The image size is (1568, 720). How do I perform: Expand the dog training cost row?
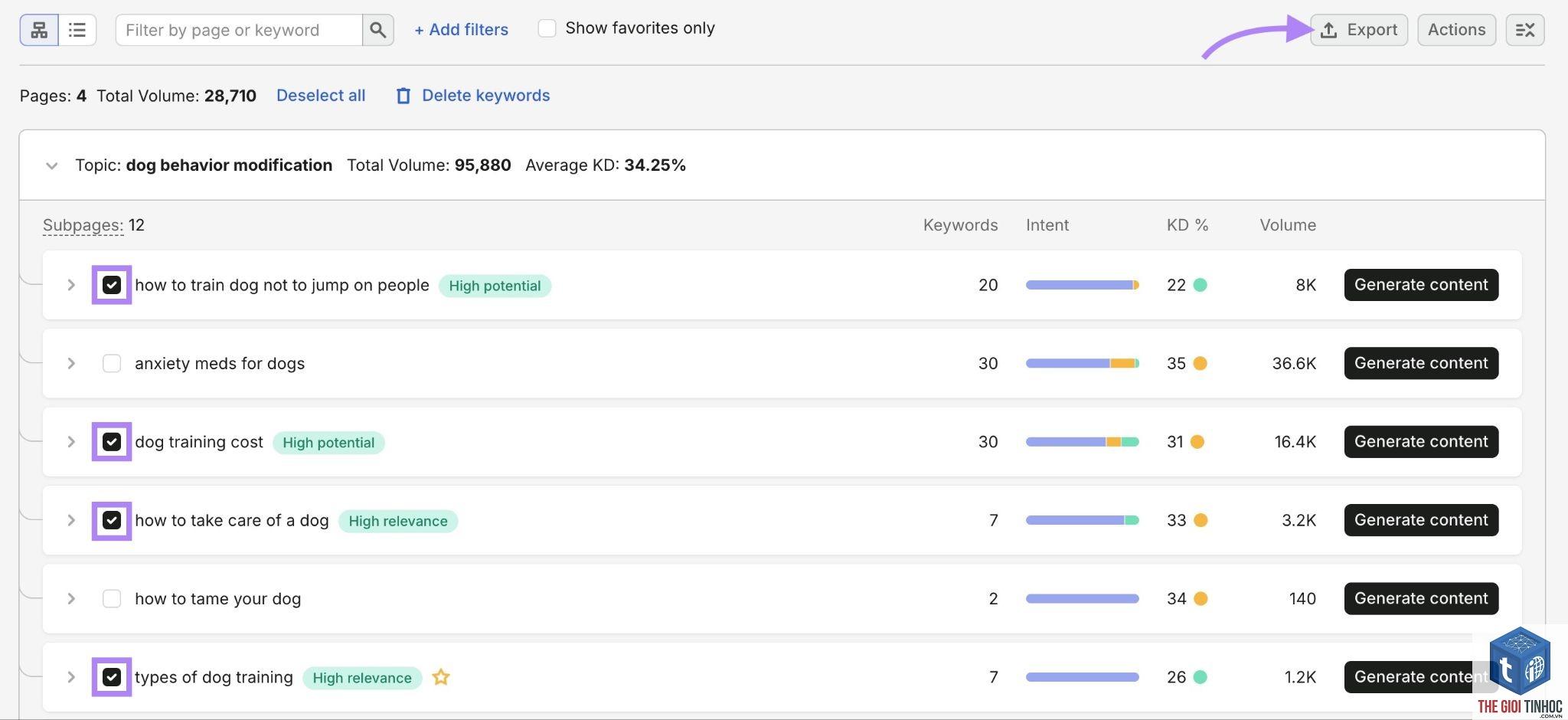71,442
